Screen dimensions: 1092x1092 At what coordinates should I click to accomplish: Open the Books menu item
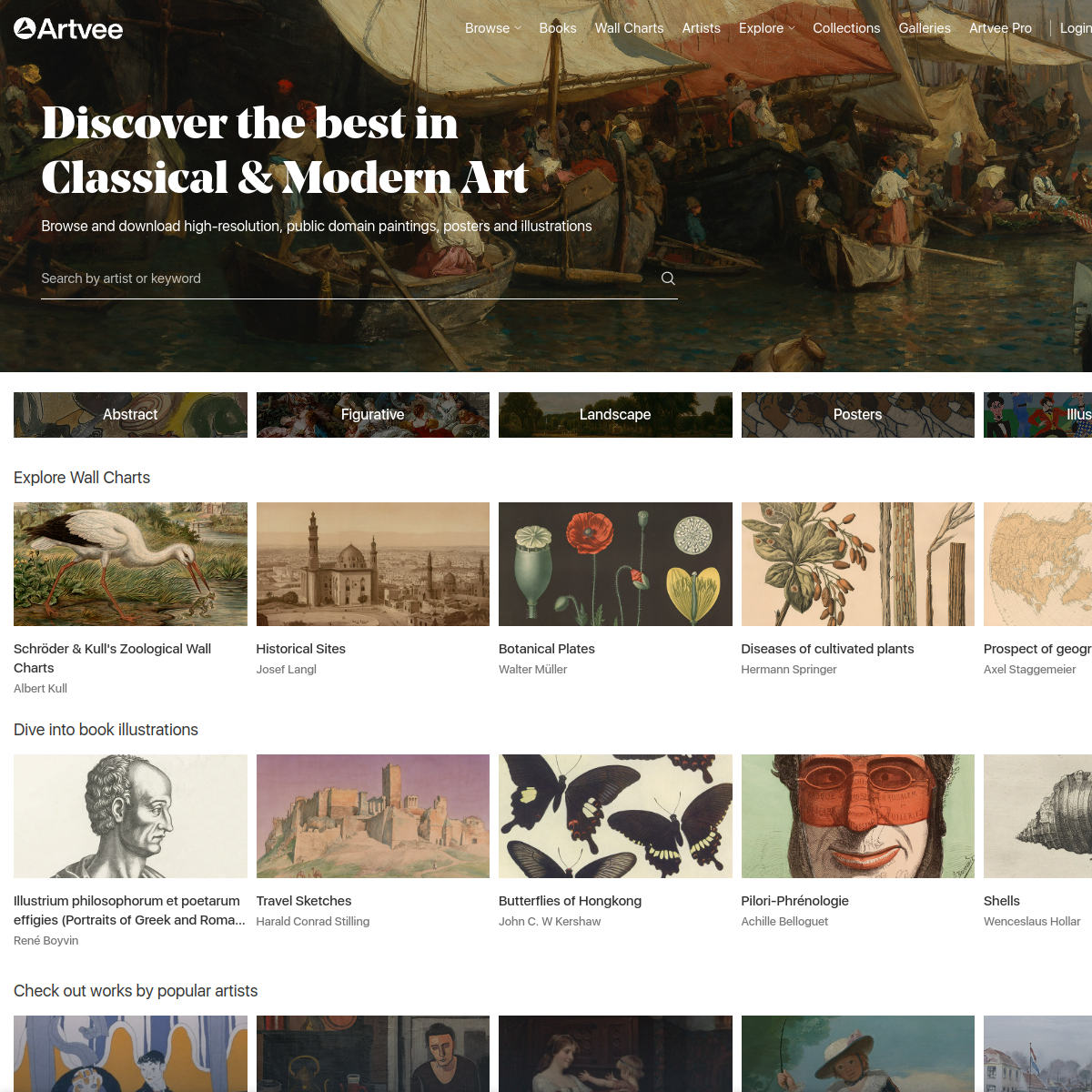pyautogui.click(x=558, y=28)
